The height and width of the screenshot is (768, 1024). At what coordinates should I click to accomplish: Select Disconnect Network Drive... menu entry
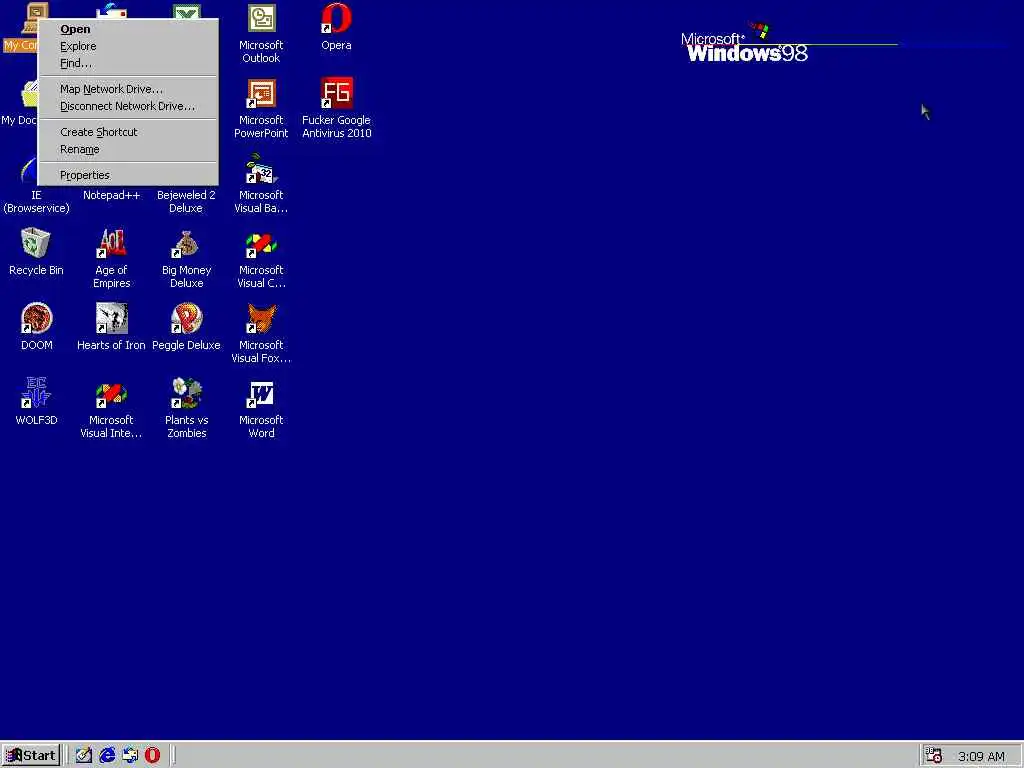click(x=128, y=106)
